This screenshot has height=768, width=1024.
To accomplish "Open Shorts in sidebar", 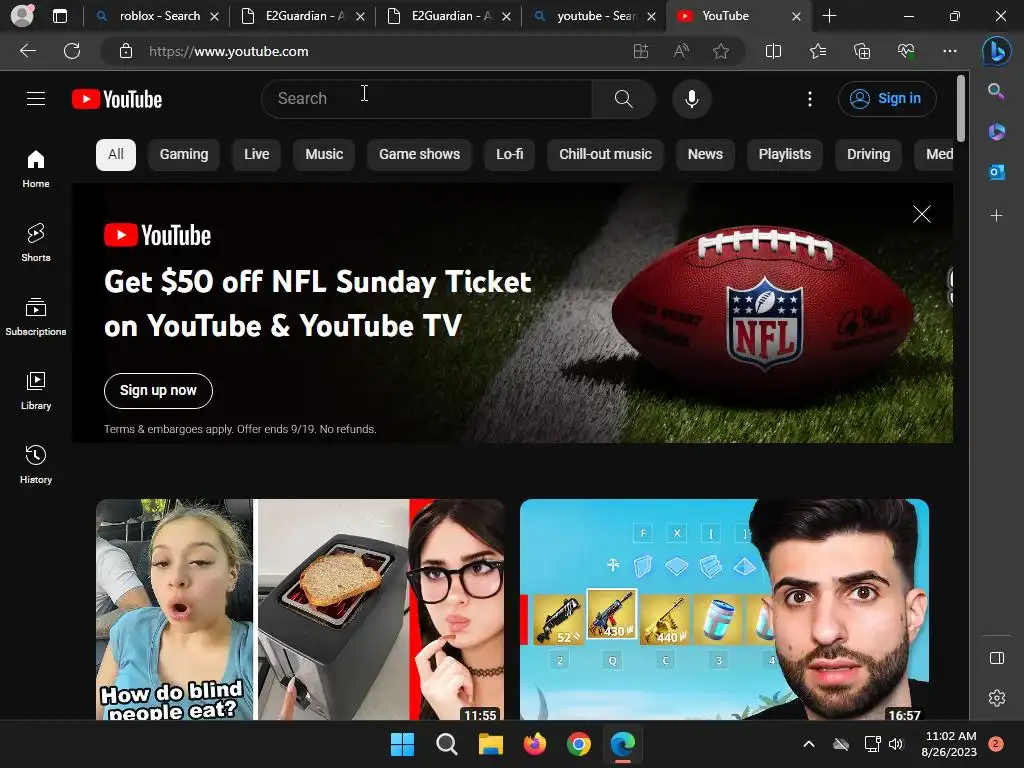I will pos(36,242).
